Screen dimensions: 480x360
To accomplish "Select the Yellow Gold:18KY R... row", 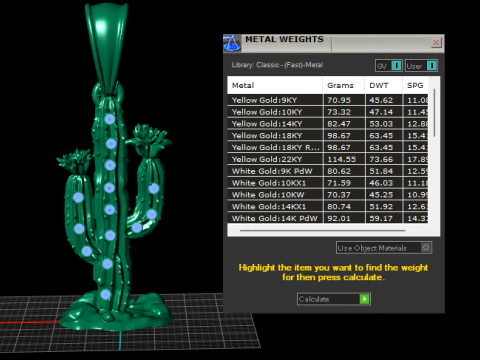I will point(328,147).
